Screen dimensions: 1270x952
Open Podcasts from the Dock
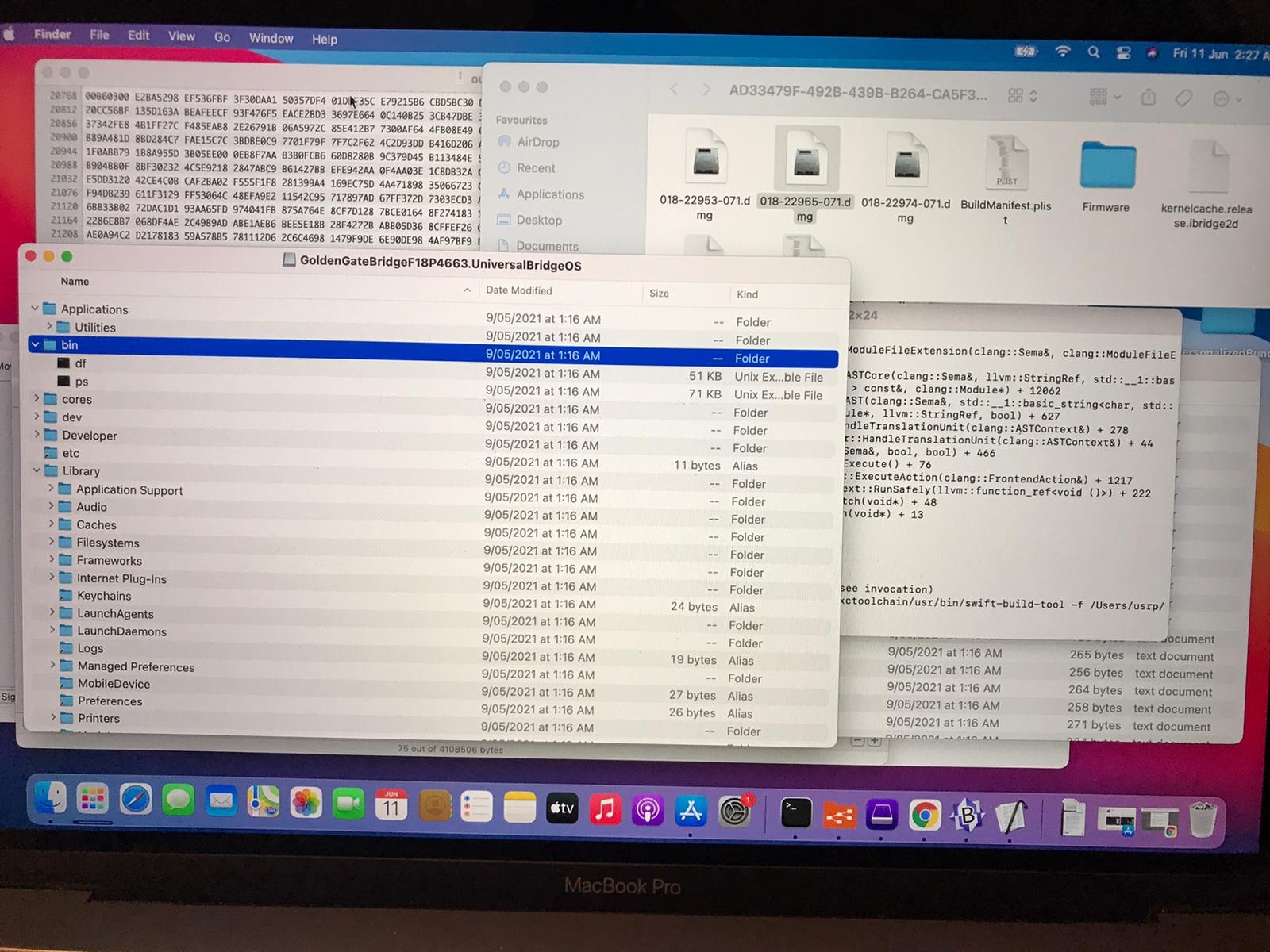[x=648, y=810]
